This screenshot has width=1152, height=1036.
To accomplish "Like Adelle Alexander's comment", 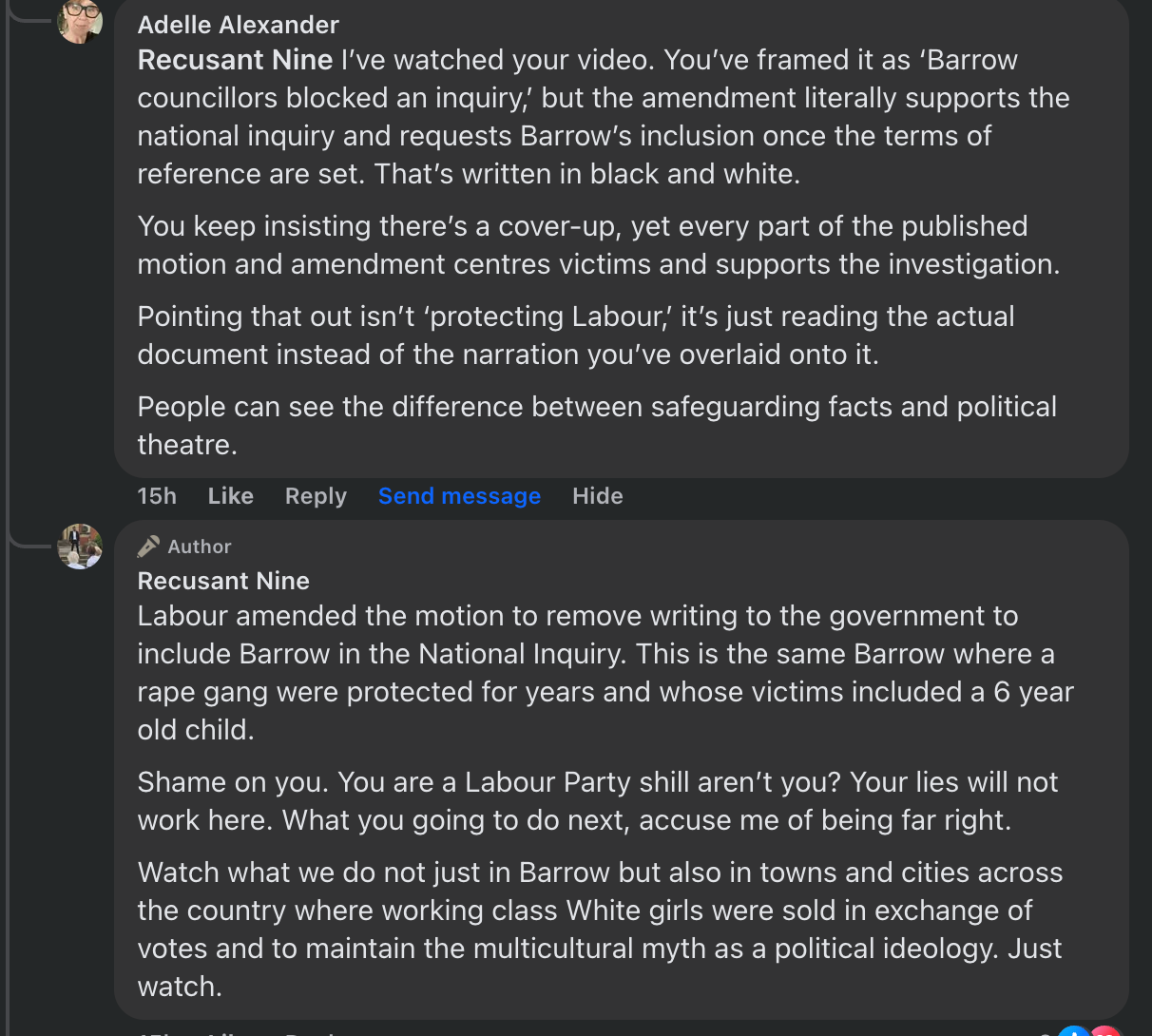I will click(x=230, y=496).
